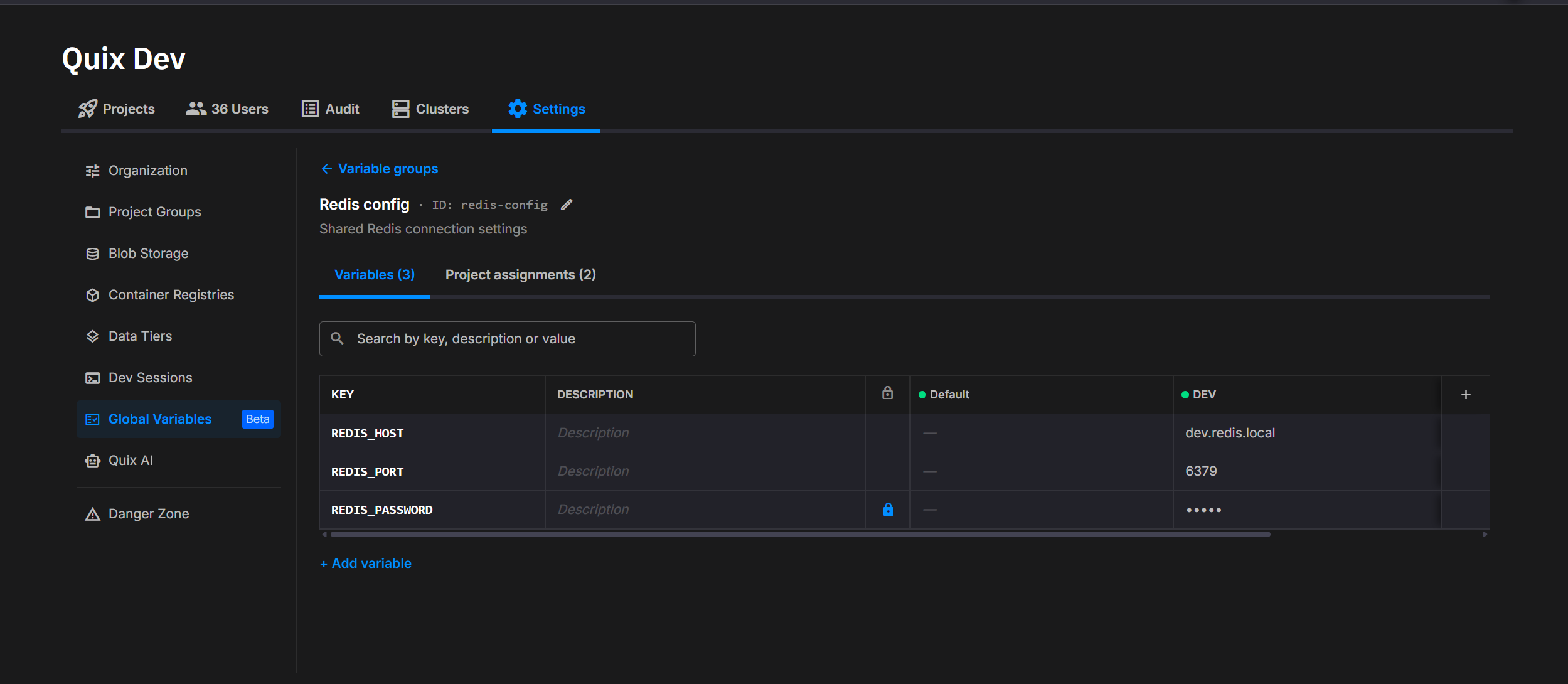Click the lock column header icon
The image size is (1568, 684).
pyautogui.click(x=888, y=393)
